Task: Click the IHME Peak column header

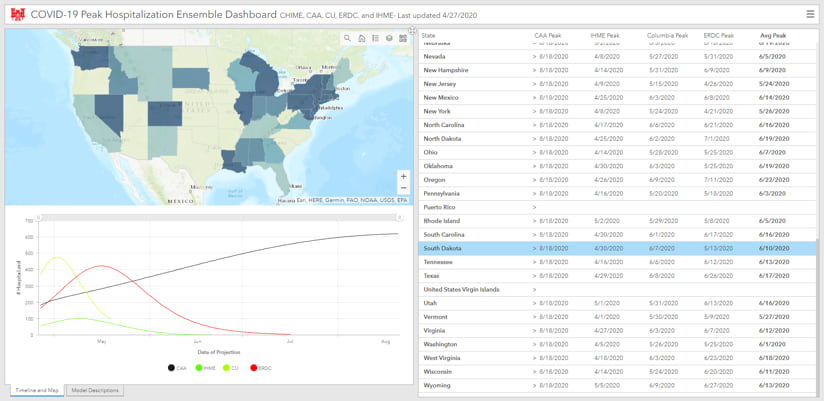Action: point(605,35)
